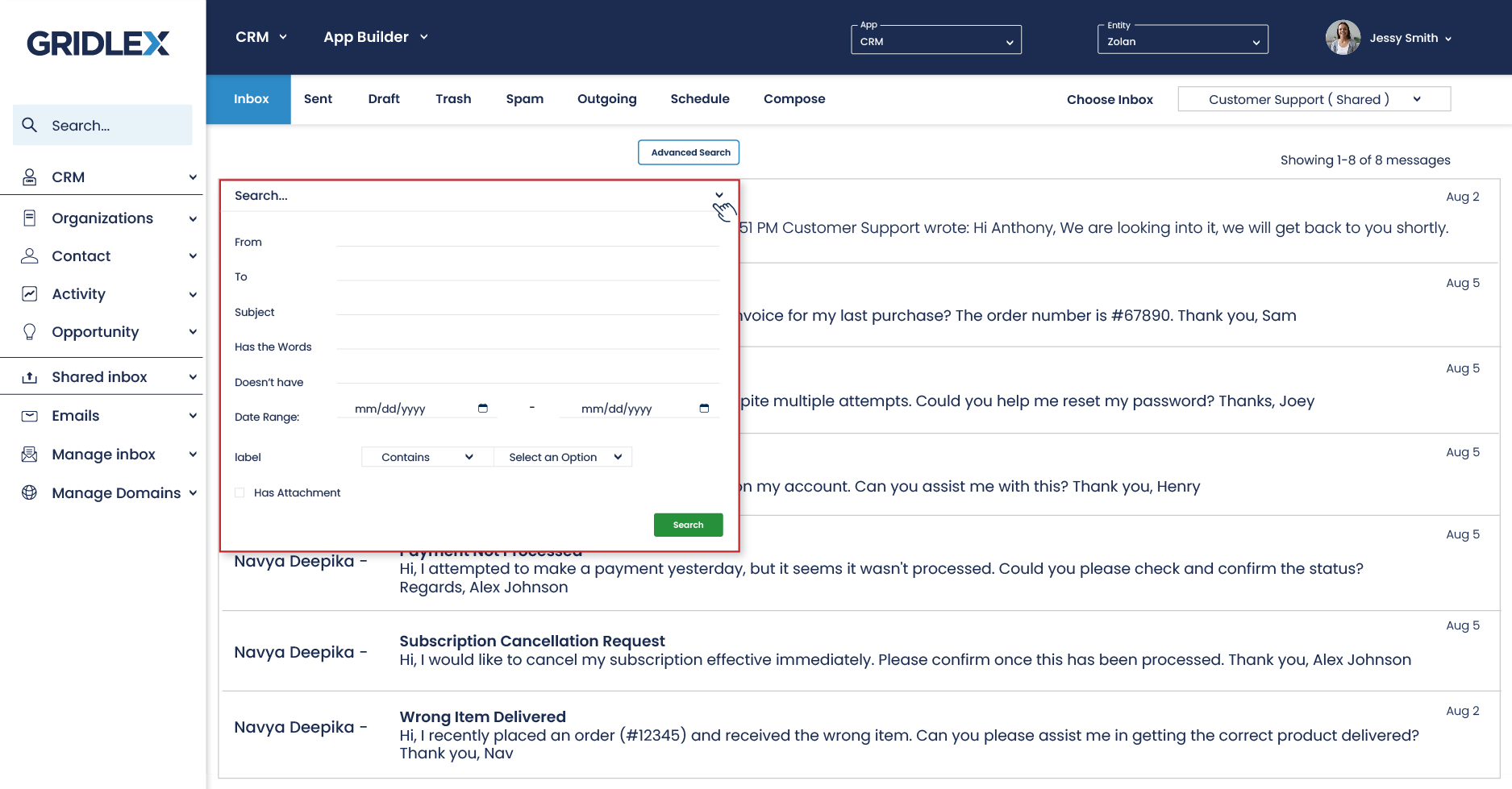Click the Contact person icon

(x=30, y=255)
